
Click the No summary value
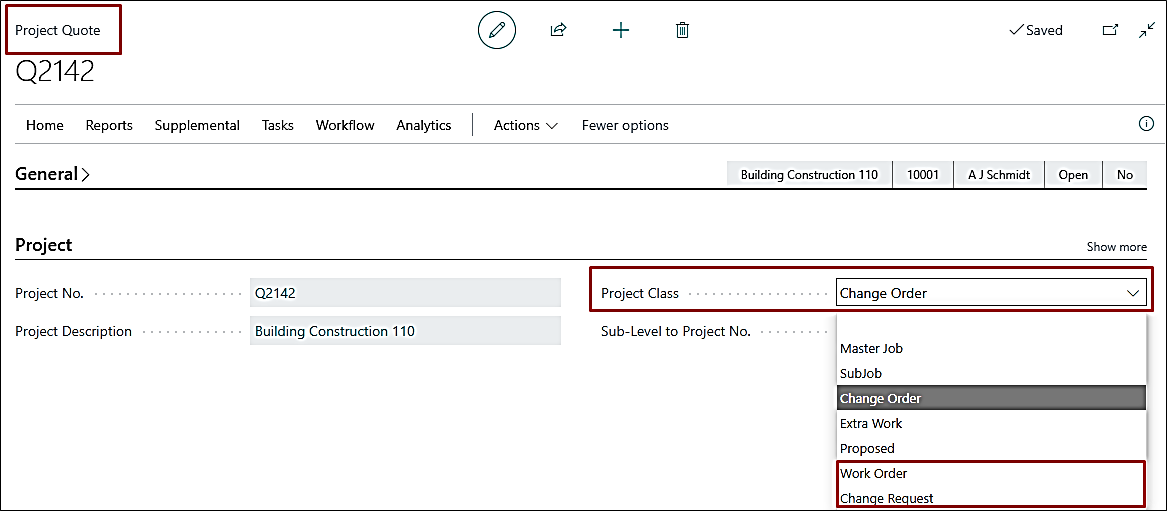tap(1125, 175)
